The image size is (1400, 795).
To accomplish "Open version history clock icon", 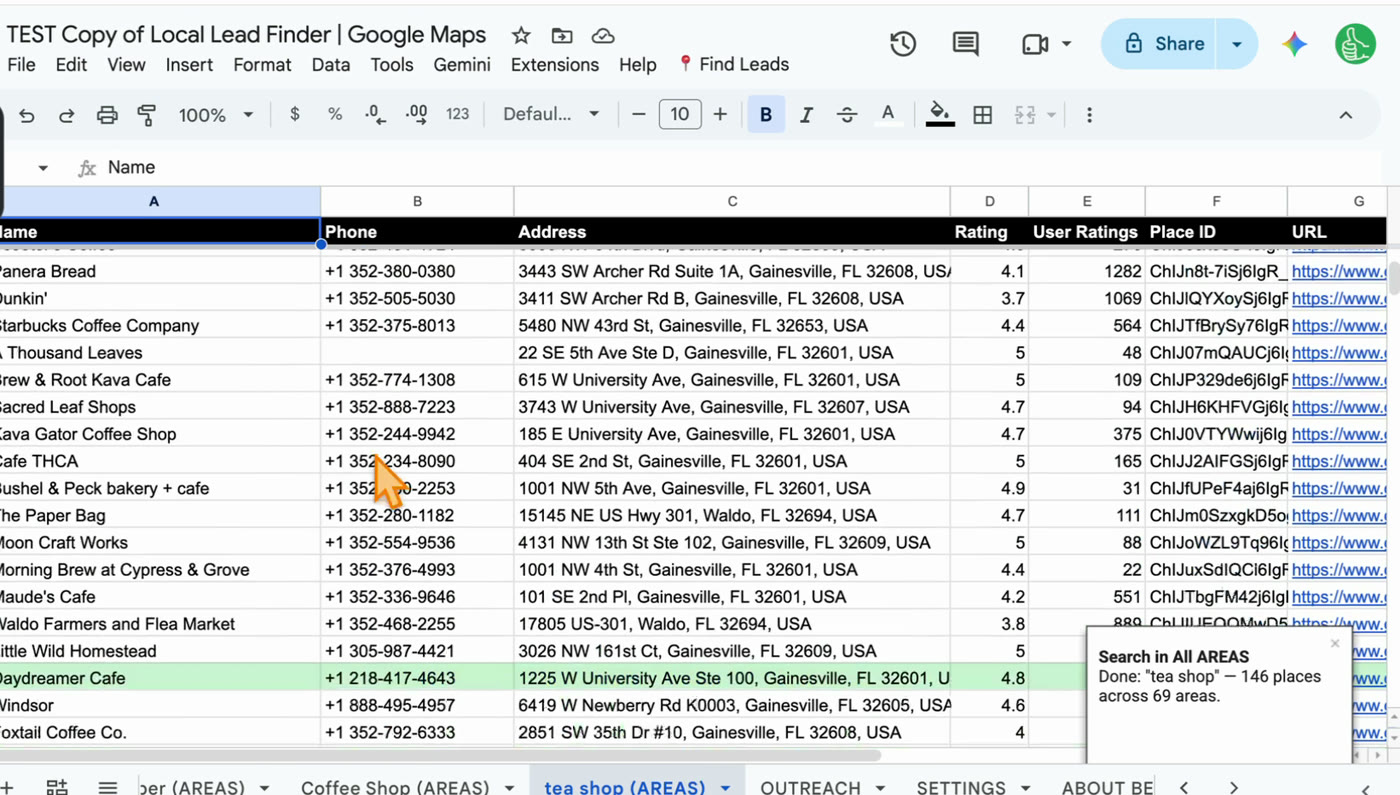I will [x=903, y=44].
